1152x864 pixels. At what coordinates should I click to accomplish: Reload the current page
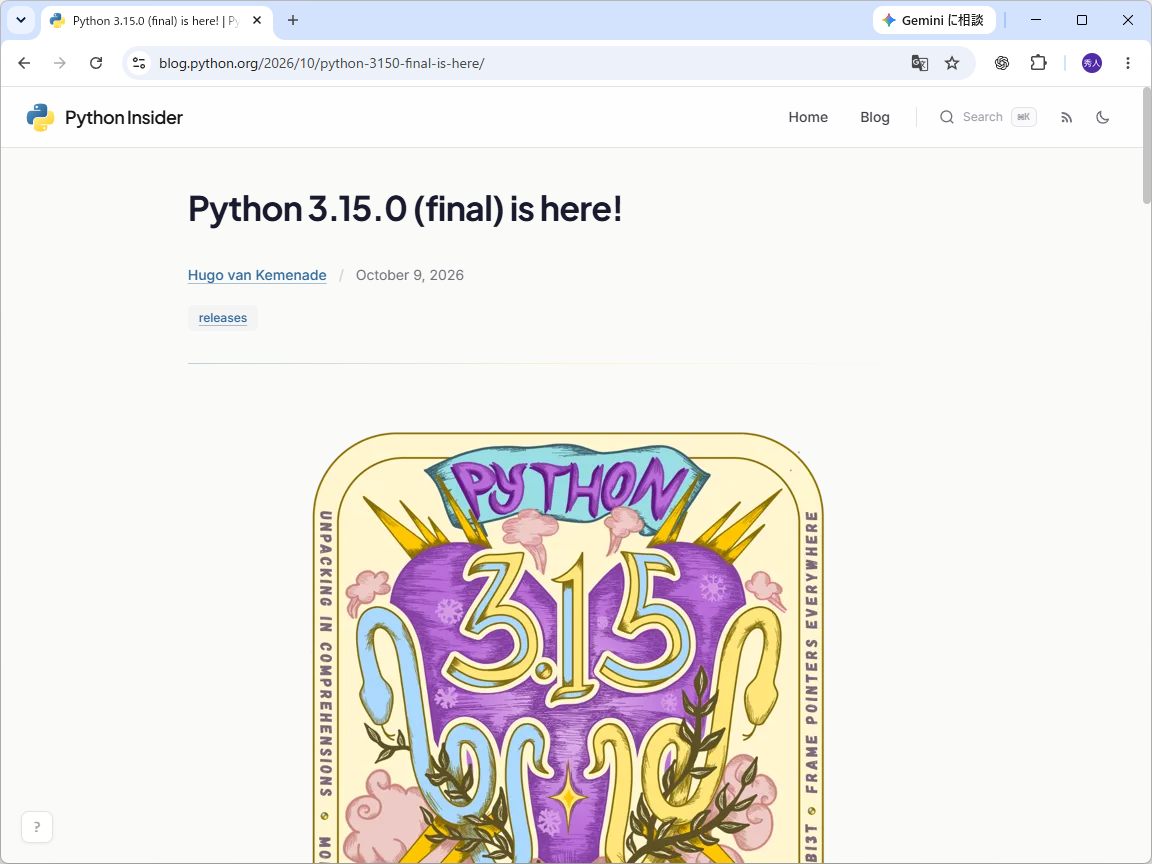[96, 63]
